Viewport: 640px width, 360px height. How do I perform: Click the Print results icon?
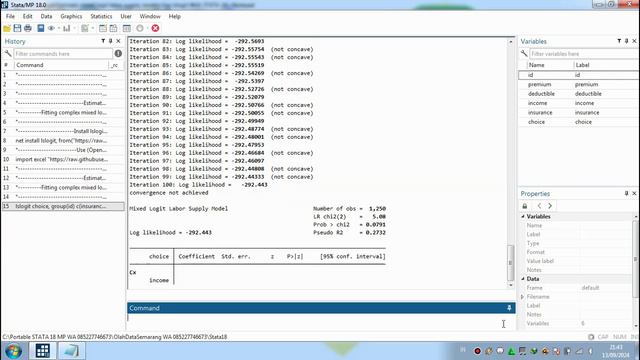pos(28,28)
